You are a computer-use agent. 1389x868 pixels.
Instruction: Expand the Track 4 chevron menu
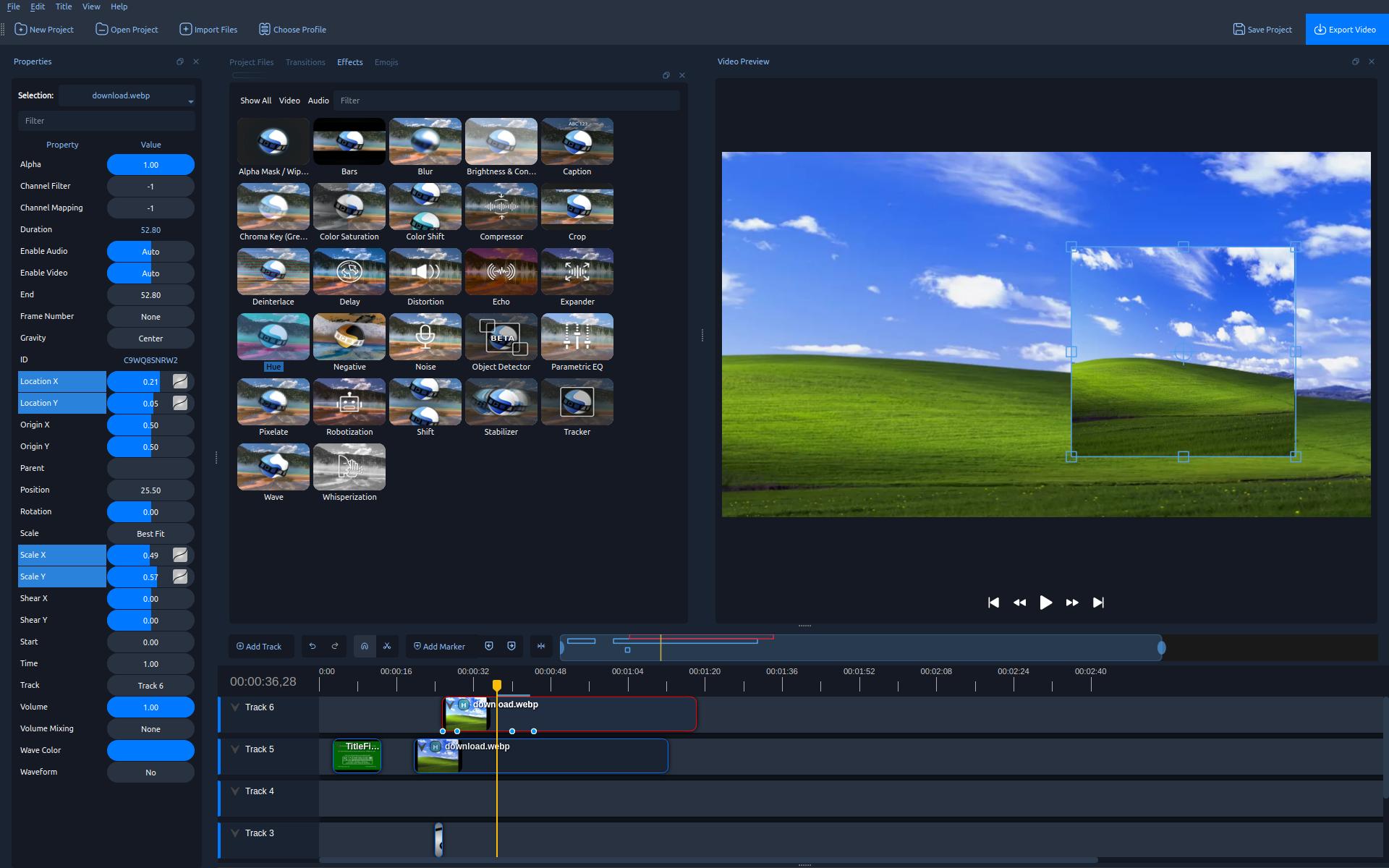pos(235,791)
